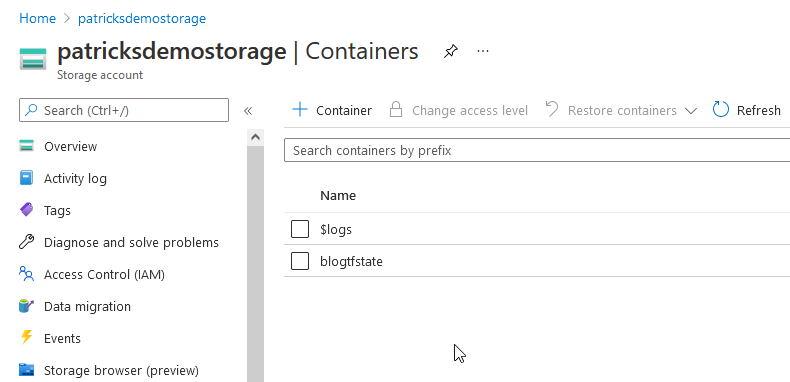Click the Home breadcrumb link
Viewport: 790px width, 382px height.
(37, 19)
